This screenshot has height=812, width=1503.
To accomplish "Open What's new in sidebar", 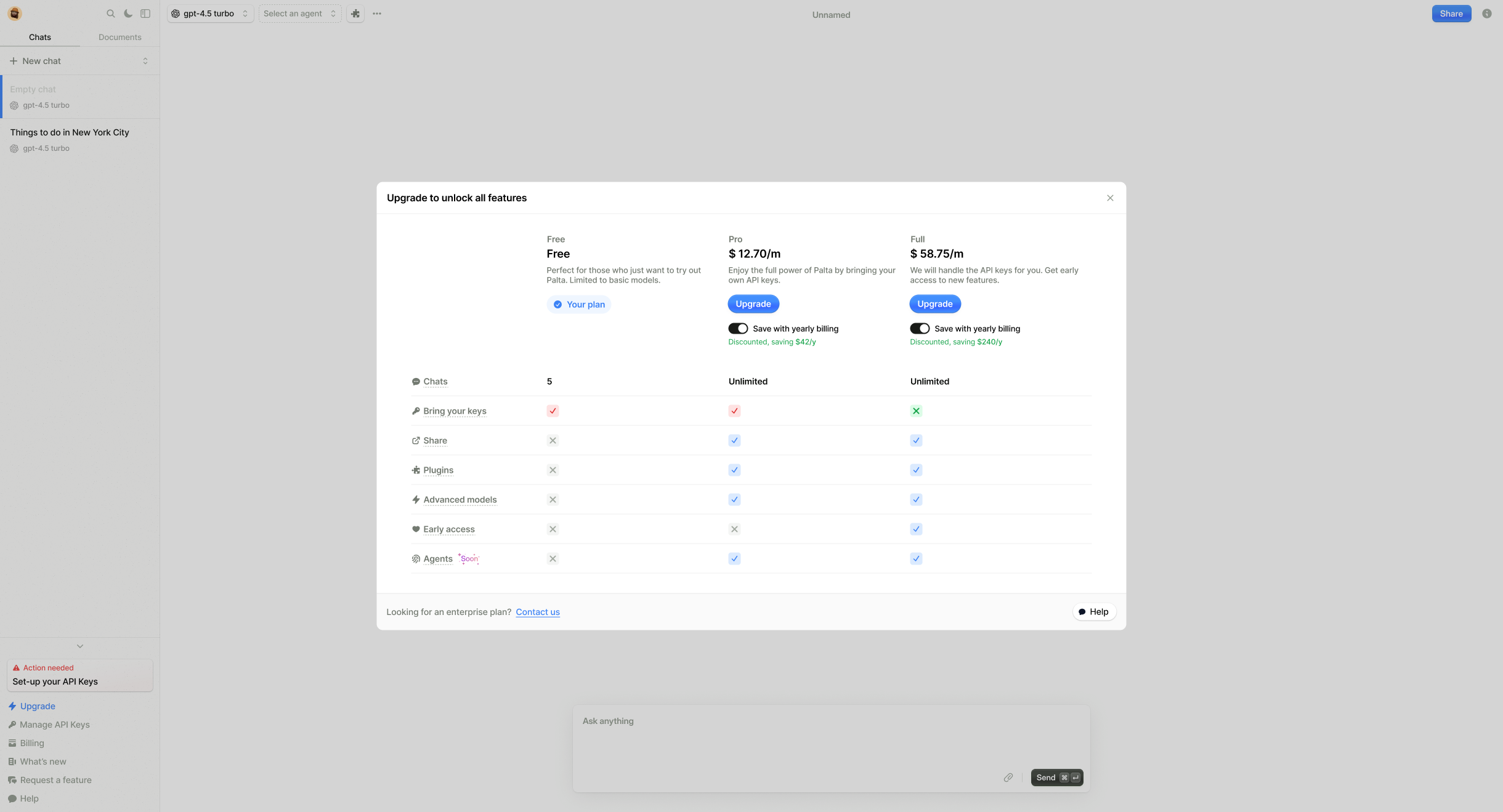I will [x=37, y=762].
